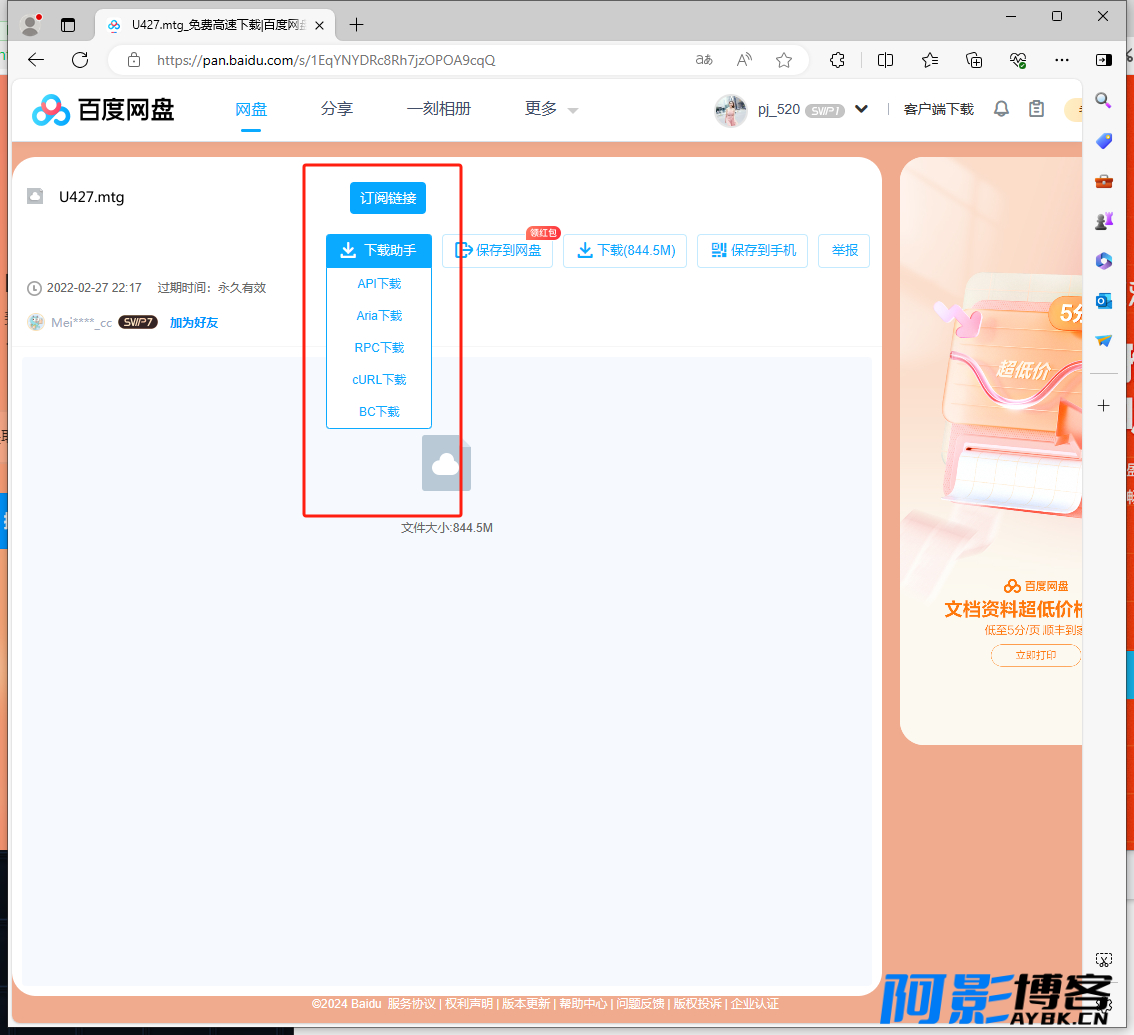This screenshot has width=1134, height=1035.
Task: Open sidebar tools briefcase icon
Action: [x=1104, y=181]
